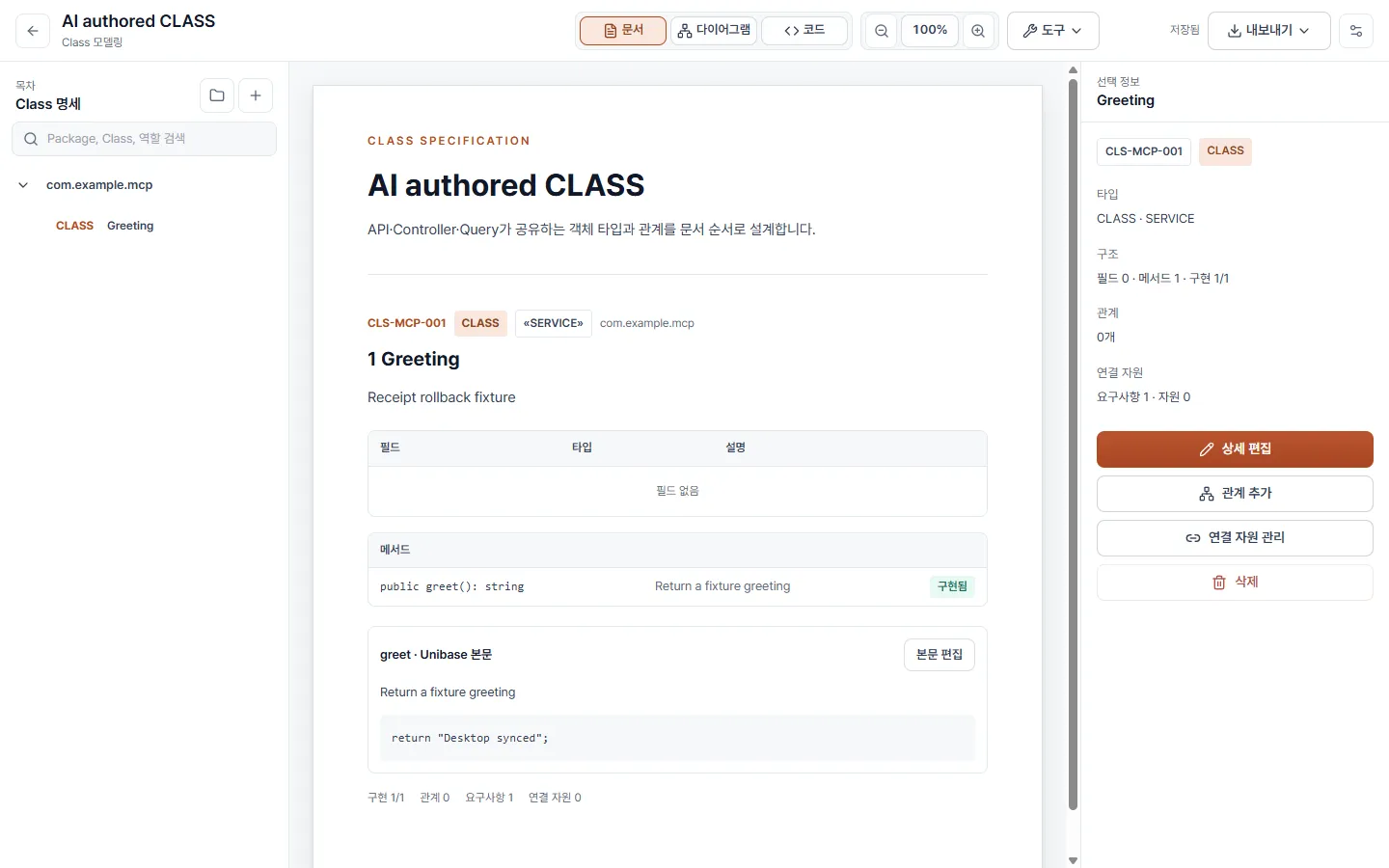Click the 저장됨 status text

coord(1185,31)
